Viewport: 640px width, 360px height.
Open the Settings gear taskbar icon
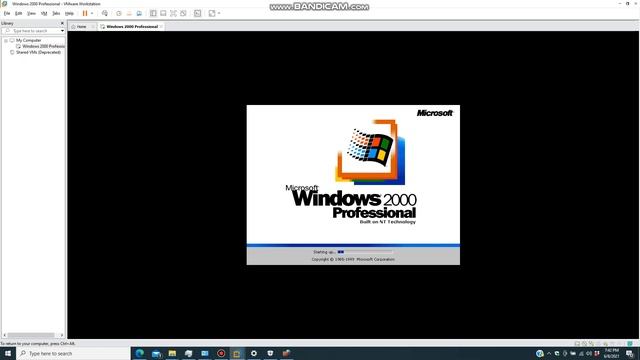click(x=253, y=353)
